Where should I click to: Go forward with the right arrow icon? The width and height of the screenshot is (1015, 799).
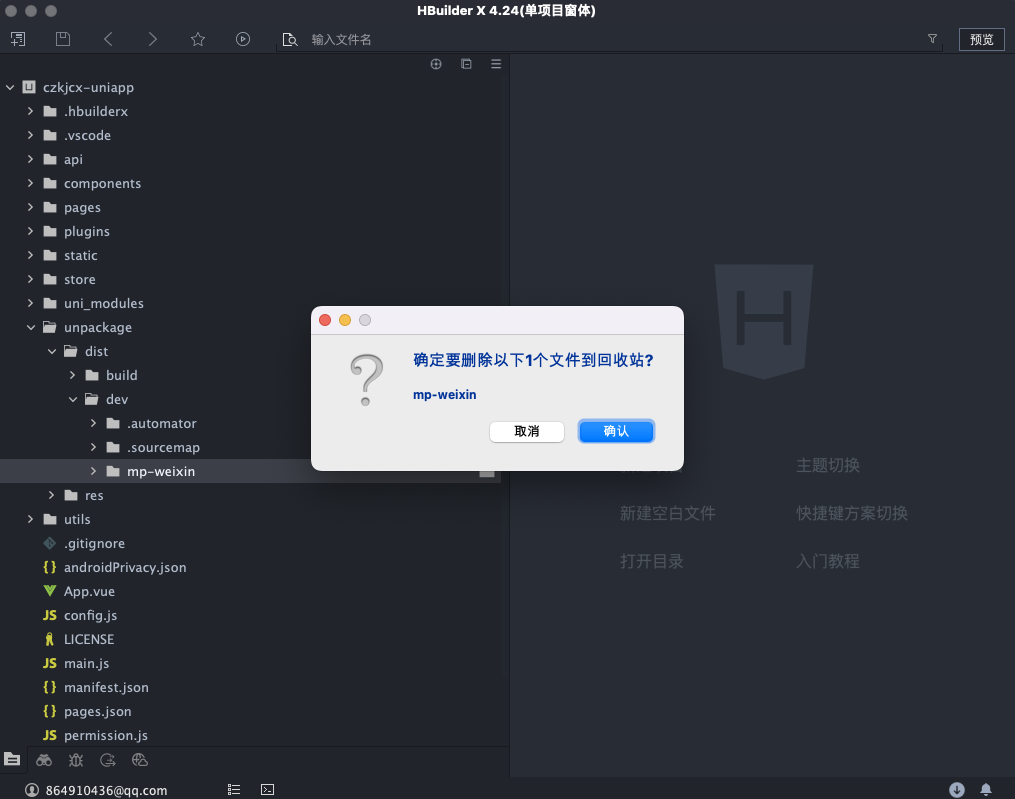click(153, 39)
